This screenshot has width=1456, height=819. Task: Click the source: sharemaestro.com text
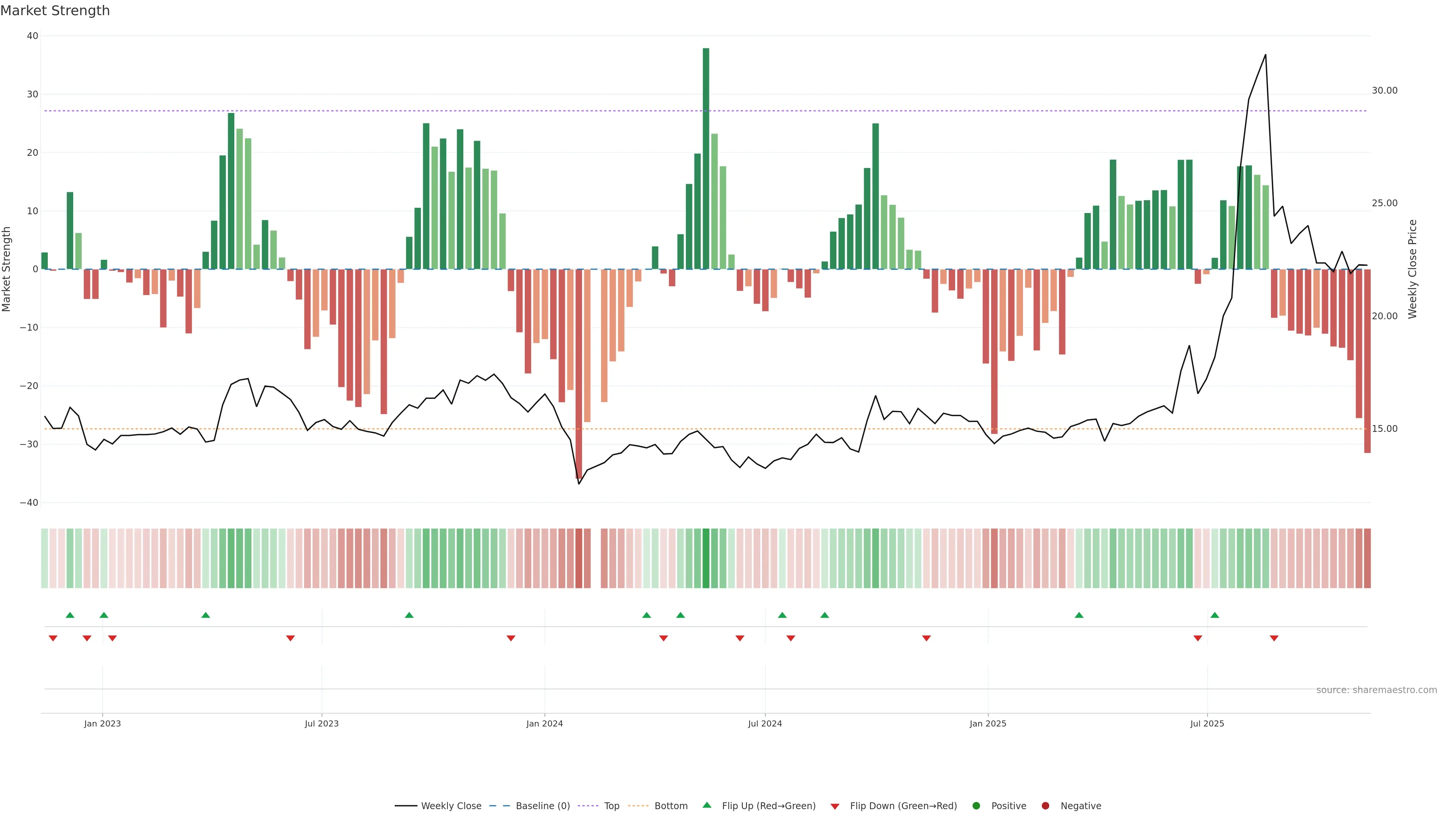1376,690
